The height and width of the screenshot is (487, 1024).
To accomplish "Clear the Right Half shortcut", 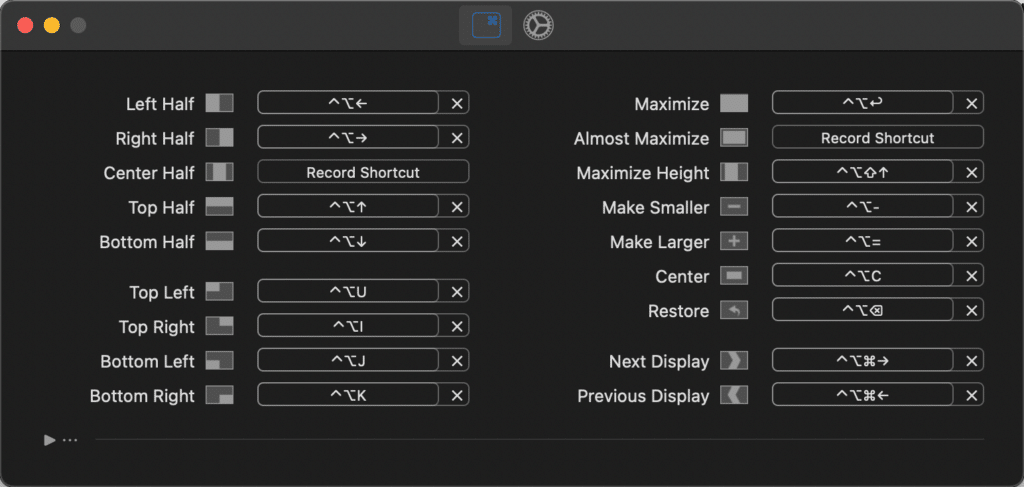I will (x=457, y=138).
